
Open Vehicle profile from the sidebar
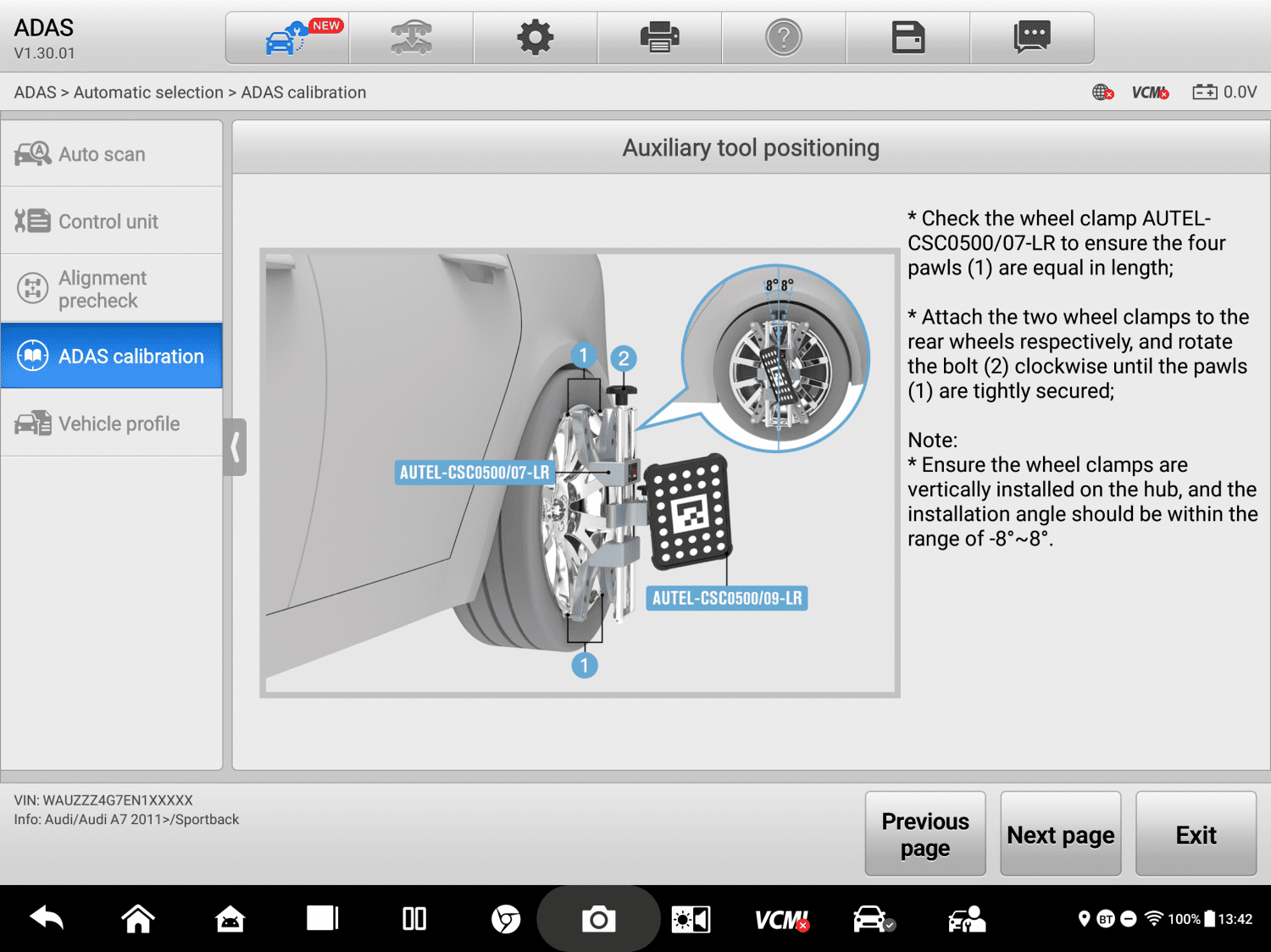(x=111, y=423)
